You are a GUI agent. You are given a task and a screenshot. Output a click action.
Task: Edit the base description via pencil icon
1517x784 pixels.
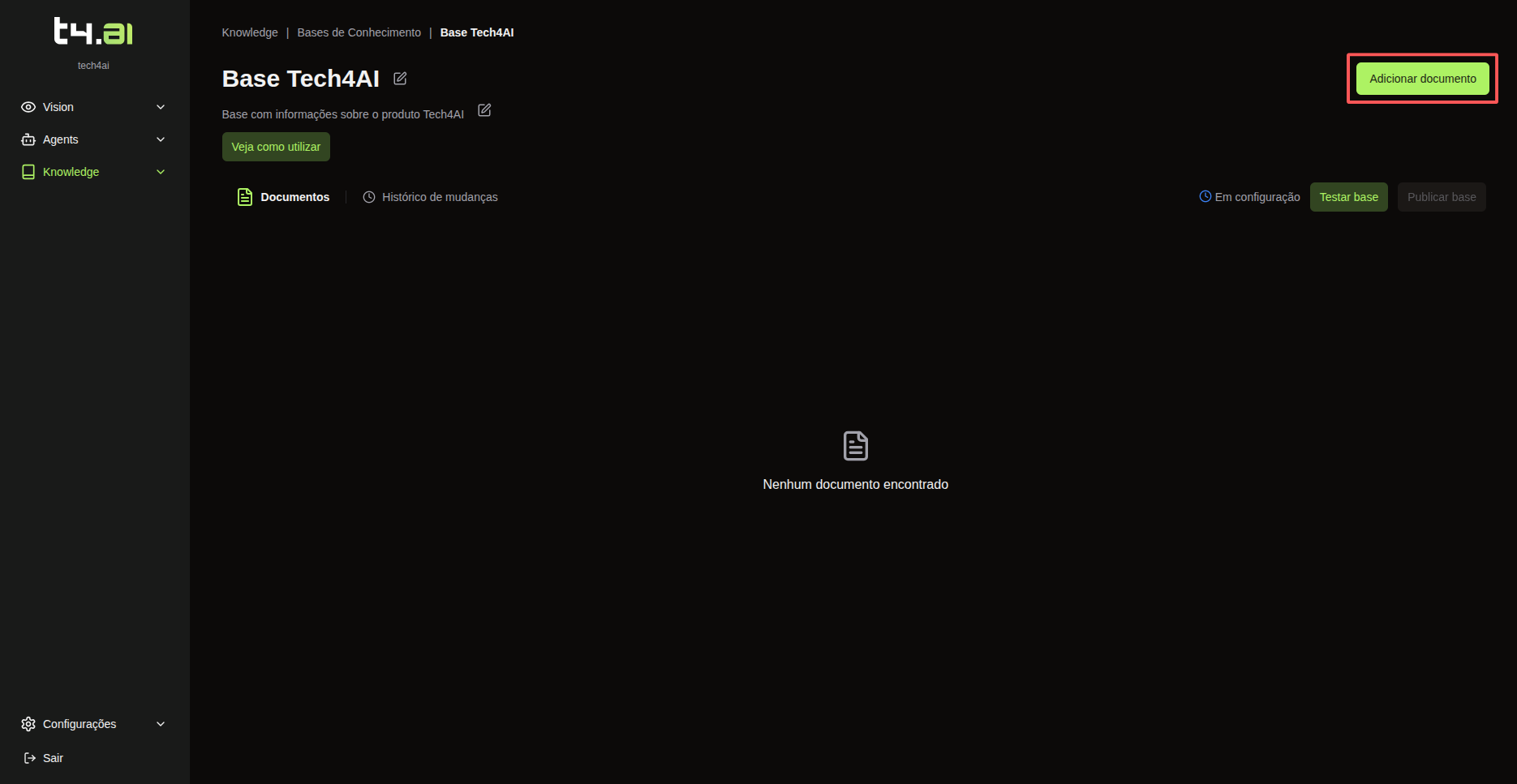coord(484,110)
